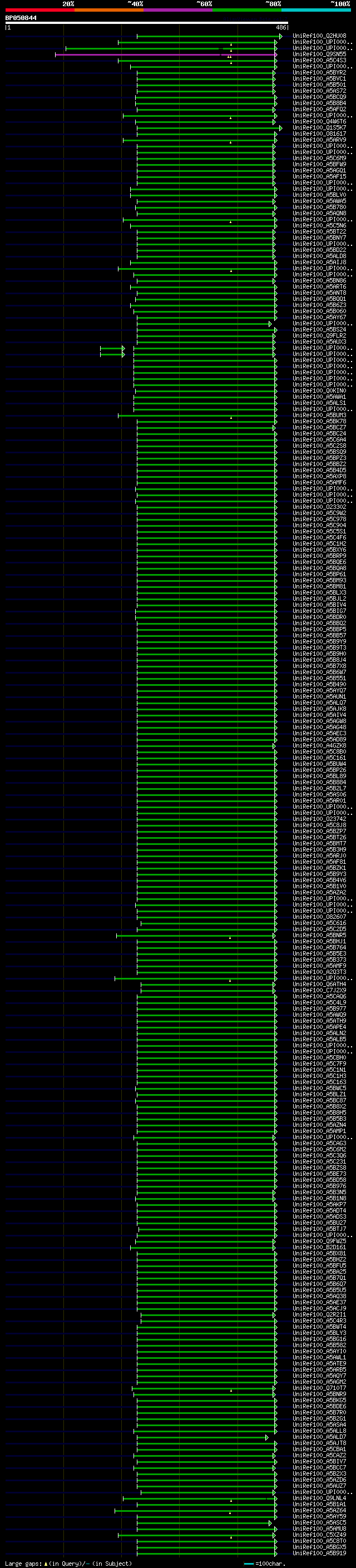Click green alignment bar for UniRef100_A5BS24
This screenshot has width=356, height=1568.
coord(206,330)
